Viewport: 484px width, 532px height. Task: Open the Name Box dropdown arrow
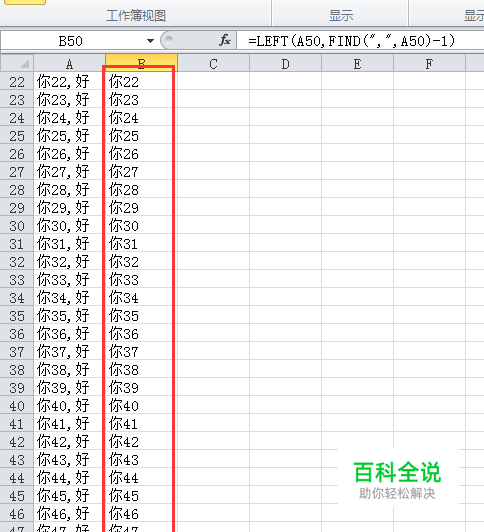150,41
